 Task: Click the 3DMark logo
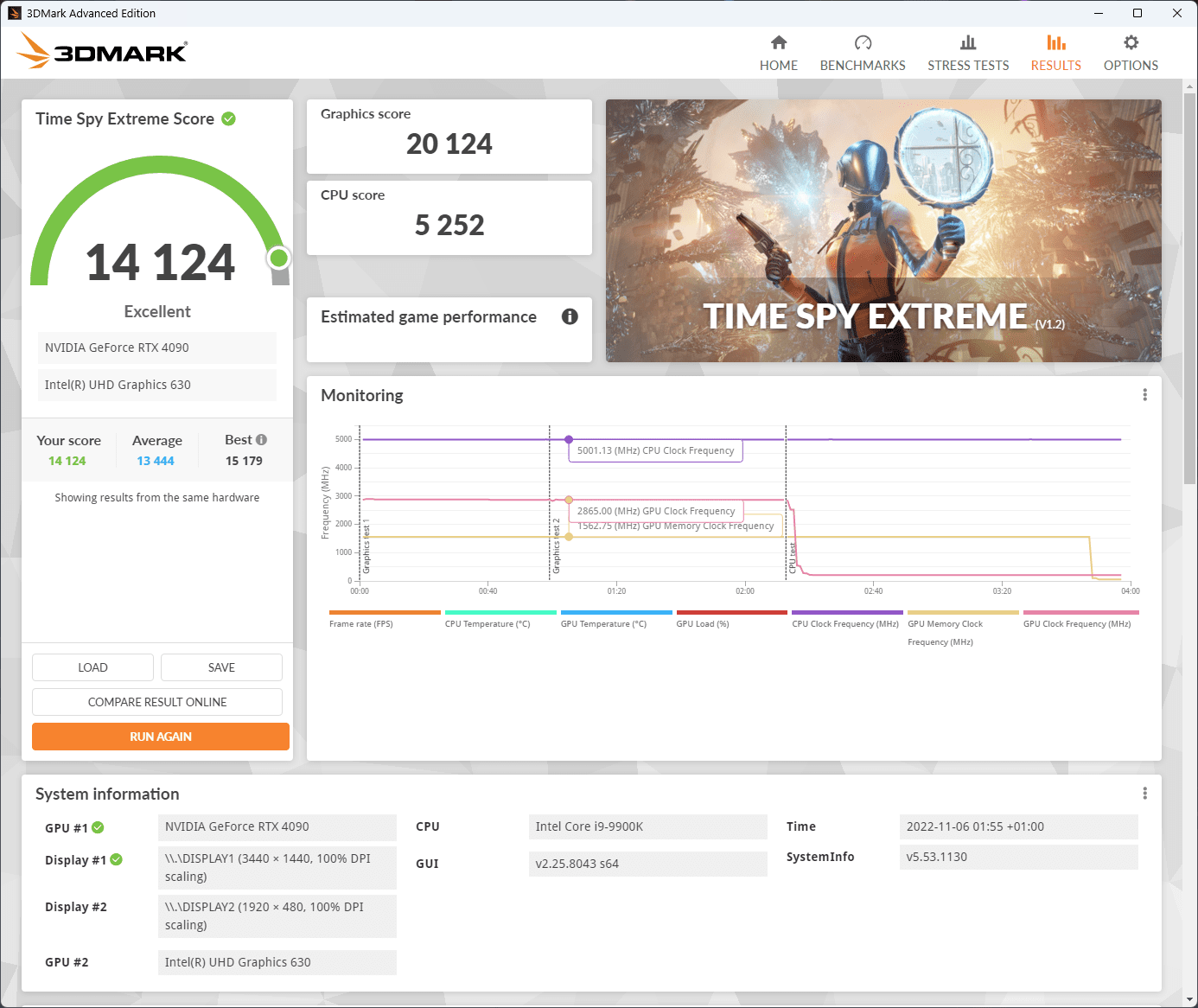click(x=102, y=51)
